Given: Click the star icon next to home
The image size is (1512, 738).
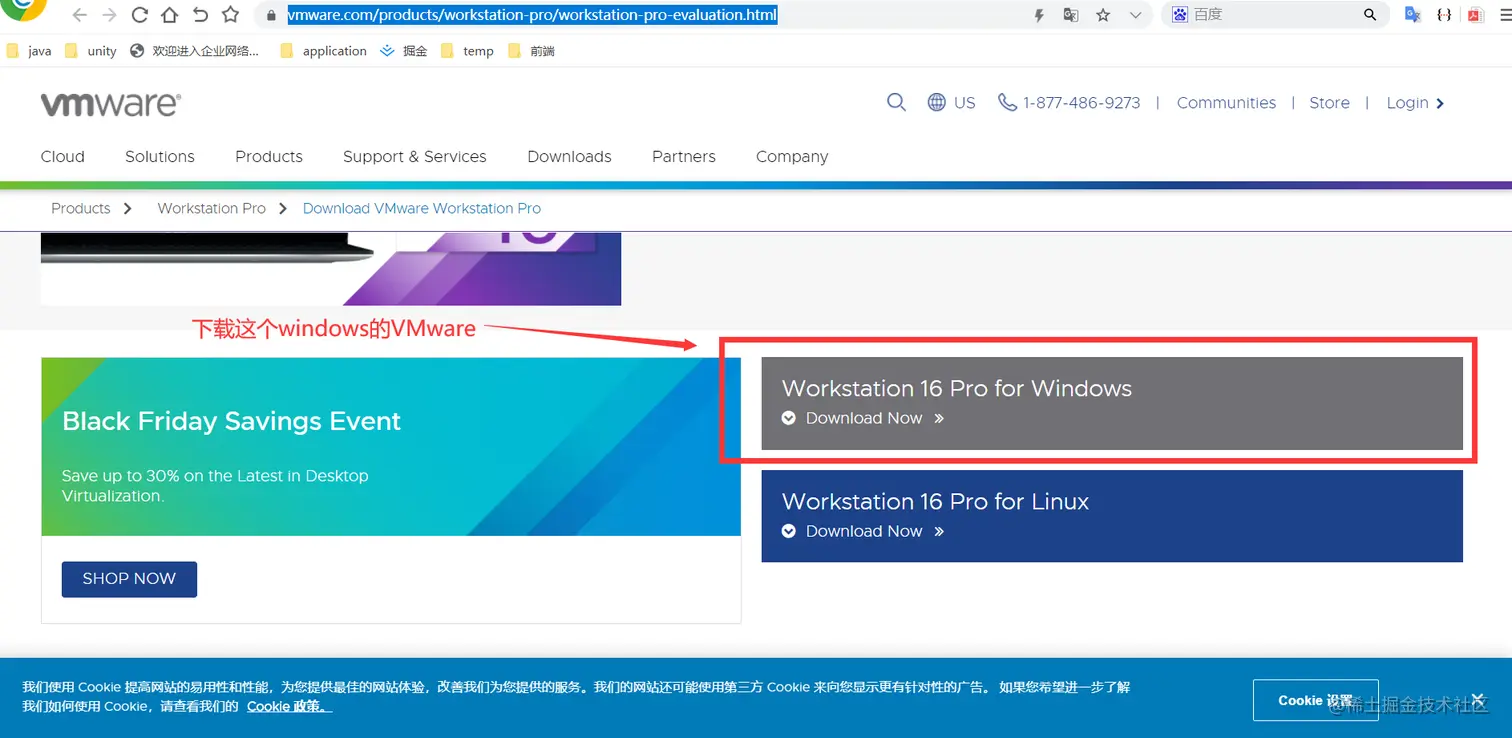Looking at the screenshot, I should 230,15.
